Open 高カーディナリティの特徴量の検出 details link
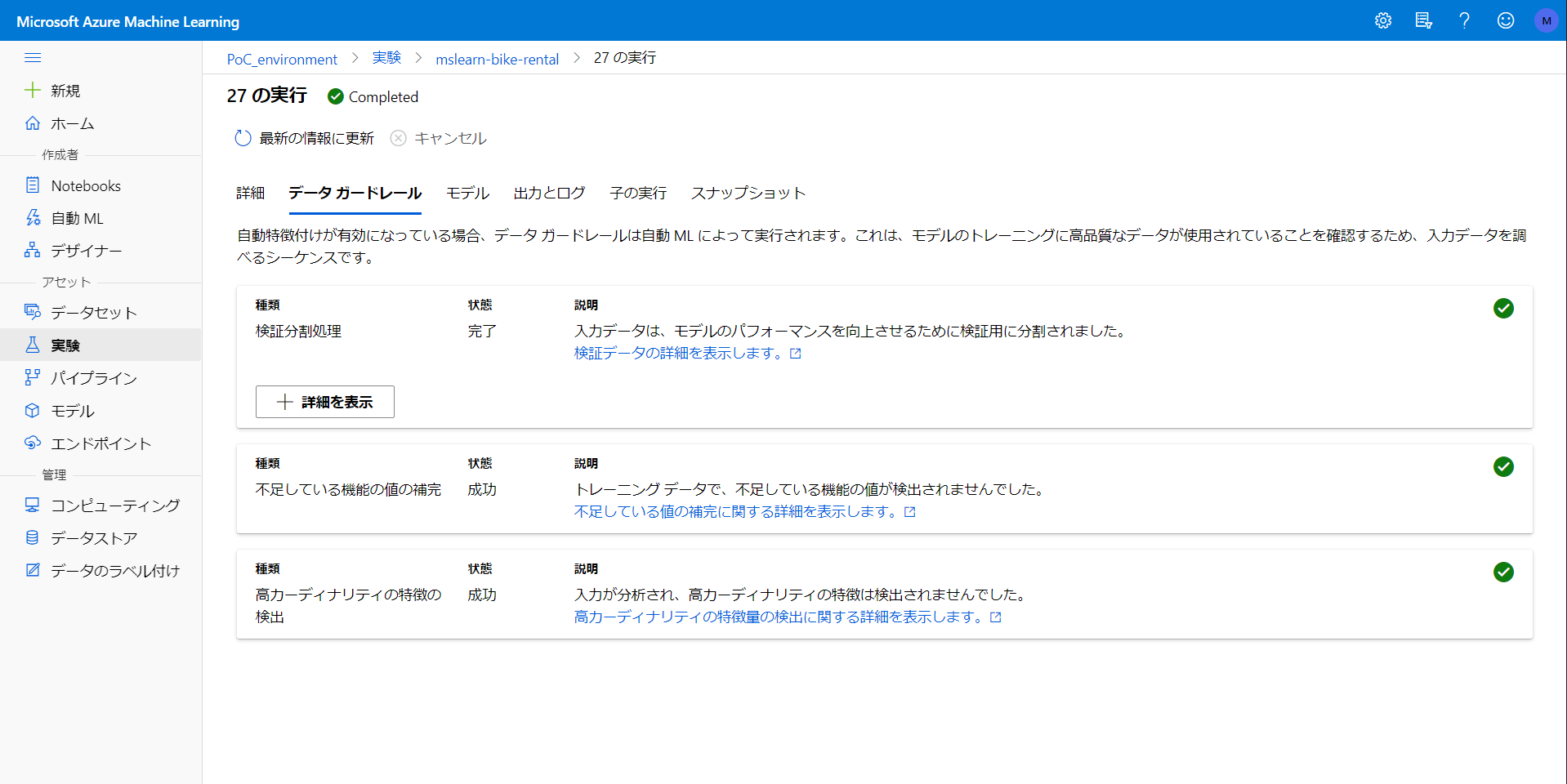 (788, 617)
